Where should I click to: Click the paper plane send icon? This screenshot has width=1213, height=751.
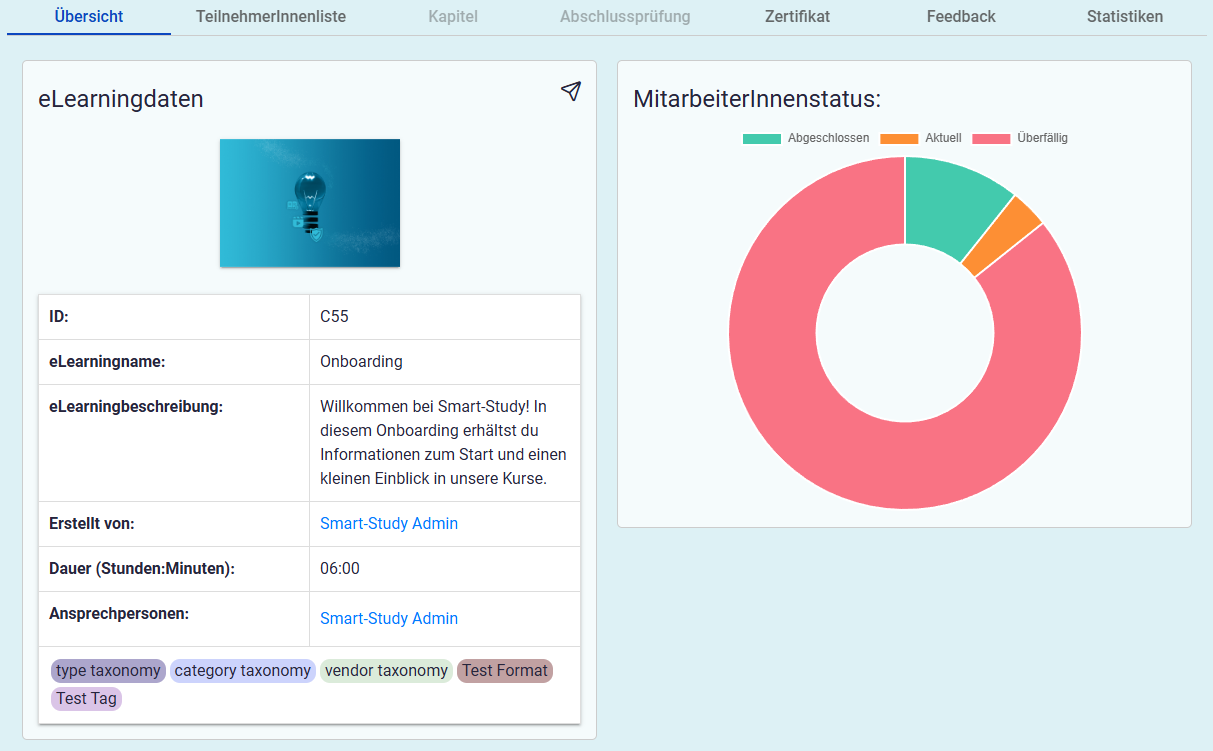coord(570,91)
